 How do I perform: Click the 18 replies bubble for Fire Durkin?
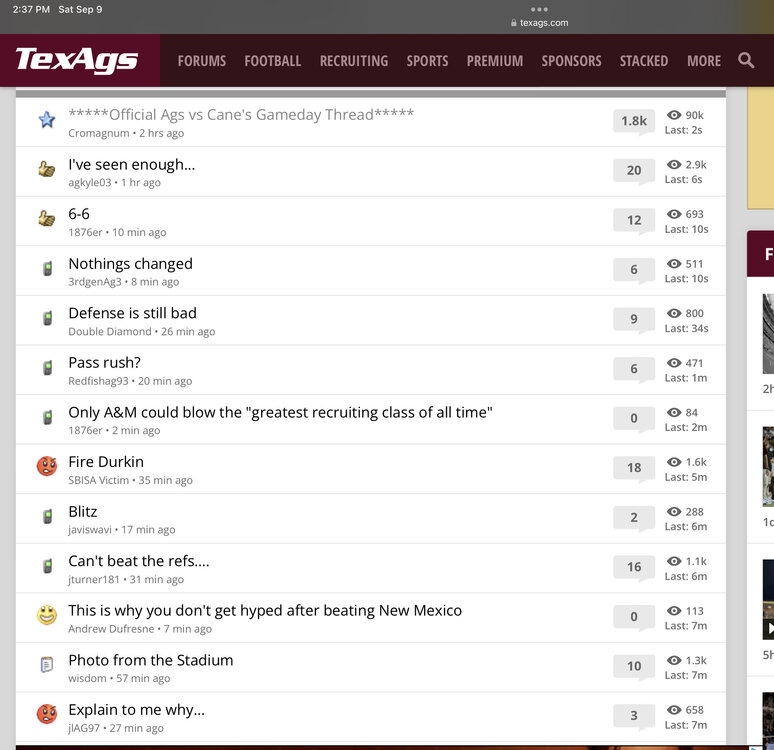634,467
